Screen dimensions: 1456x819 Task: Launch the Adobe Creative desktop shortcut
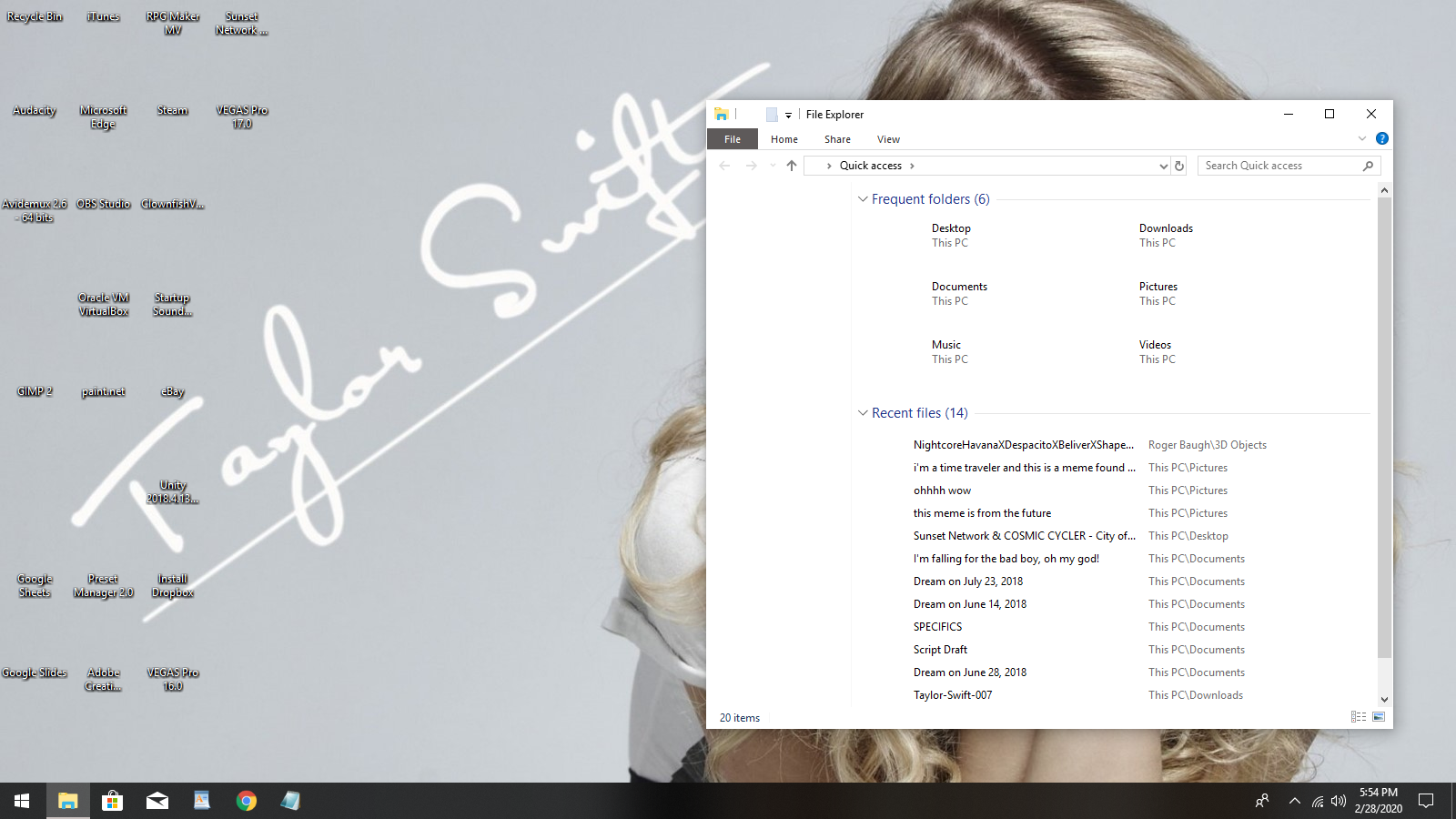103,679
